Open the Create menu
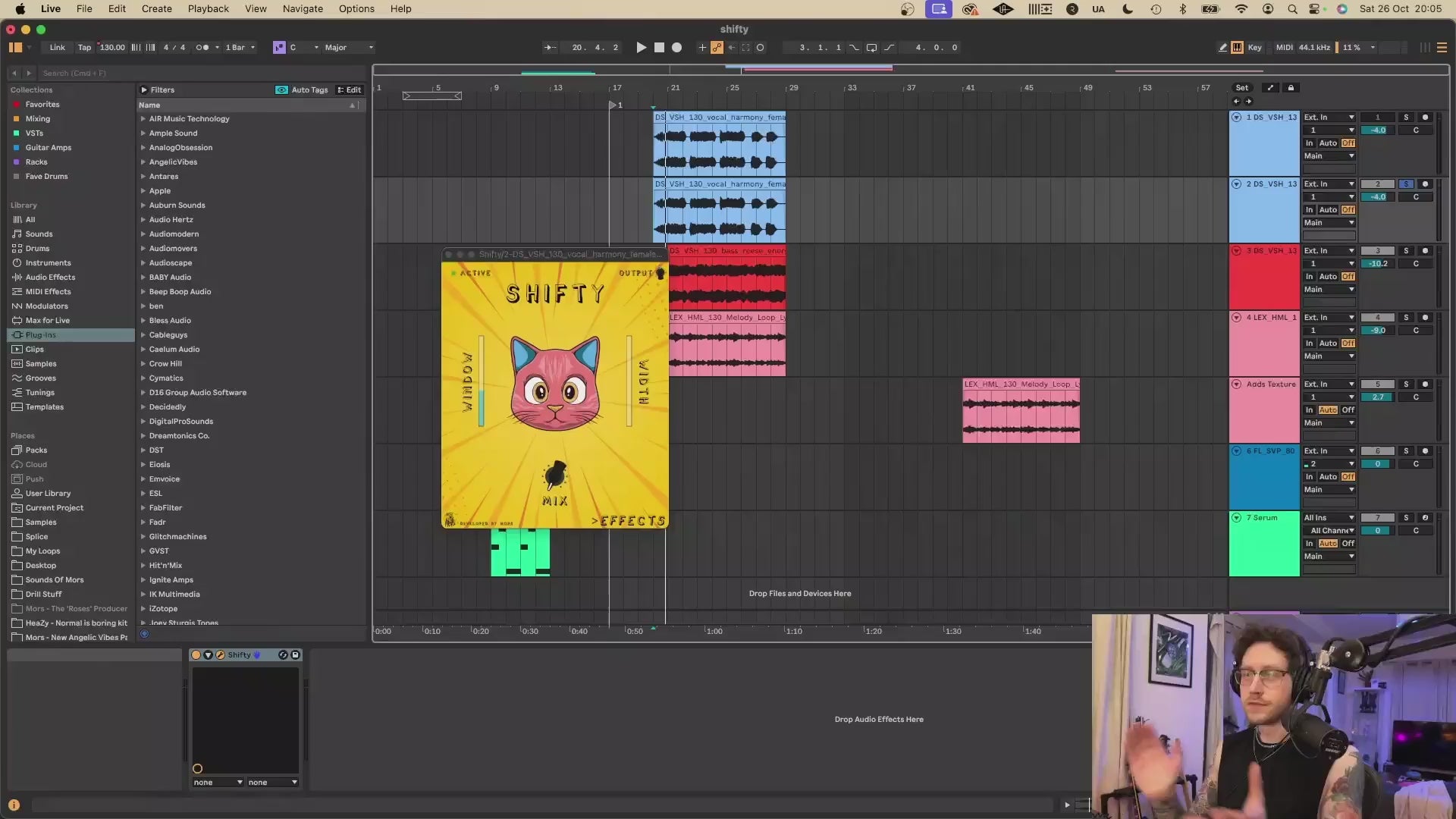Viewport: 1456px width, 819px height. [157, 9]
